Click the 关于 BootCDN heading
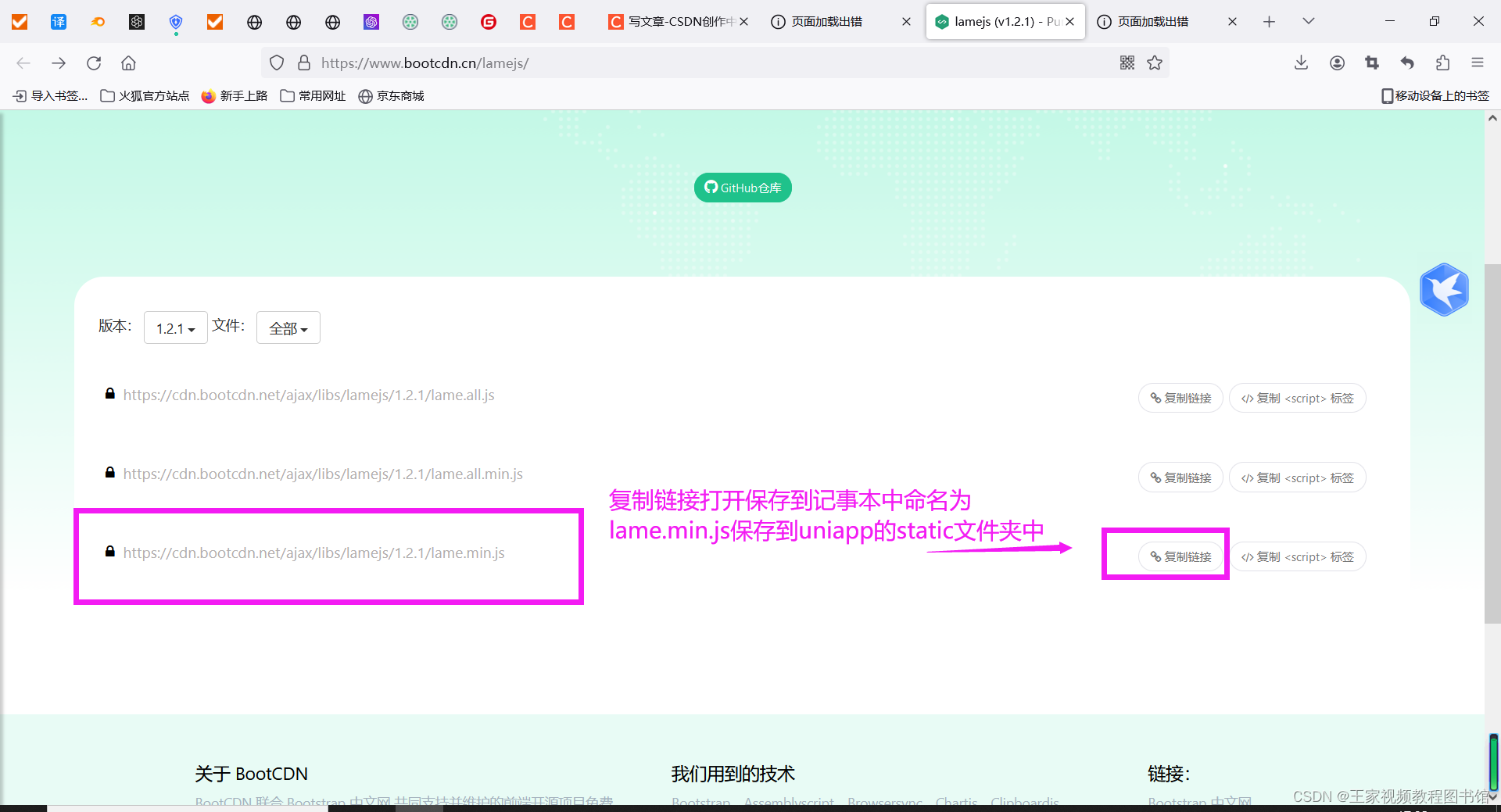This screenshot has width=1501, height=812. pyautogui.click(x=251, y=774)
